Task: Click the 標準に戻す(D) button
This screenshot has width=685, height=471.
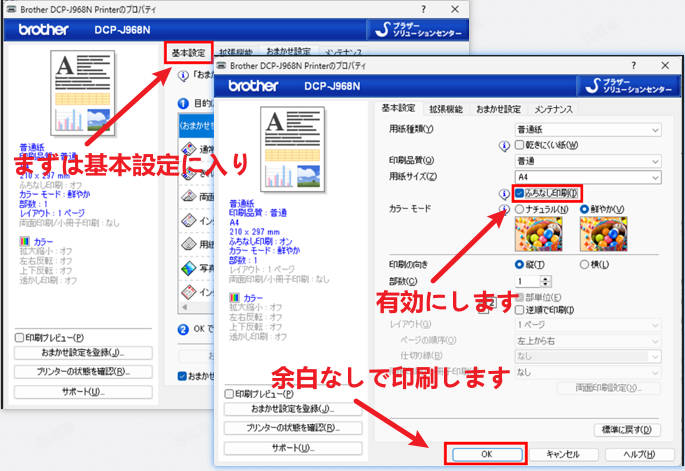Action: click(x=627, y=429)
